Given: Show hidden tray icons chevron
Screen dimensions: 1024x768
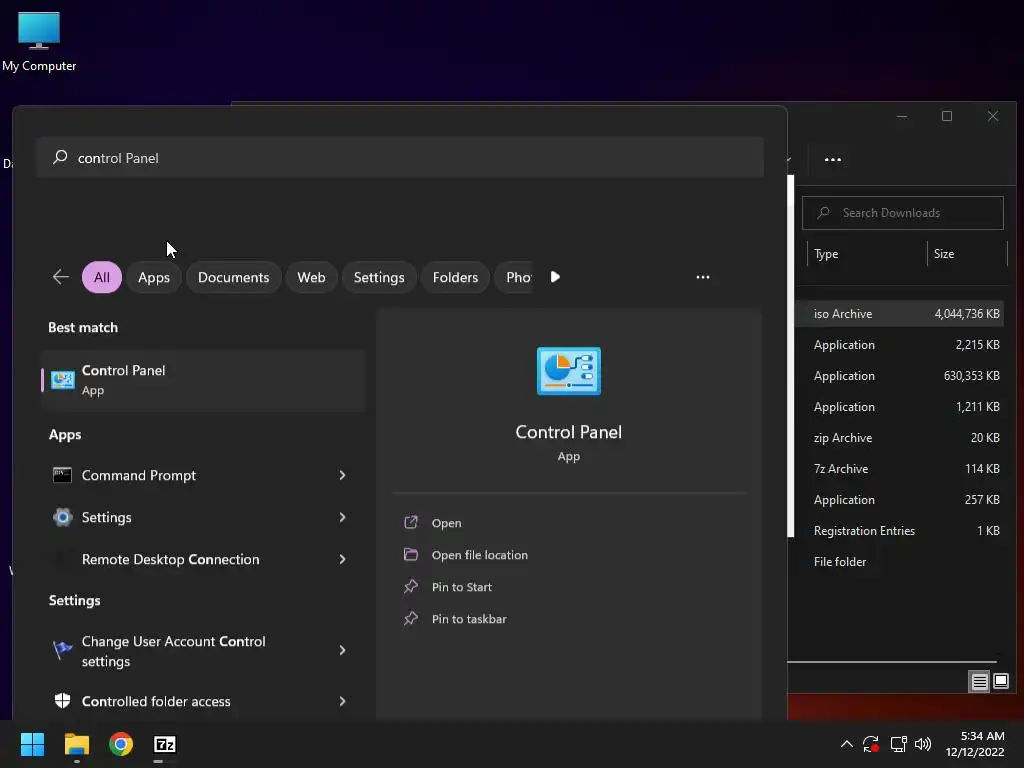Looking at the screenshot, I should (x=846, y=744).
